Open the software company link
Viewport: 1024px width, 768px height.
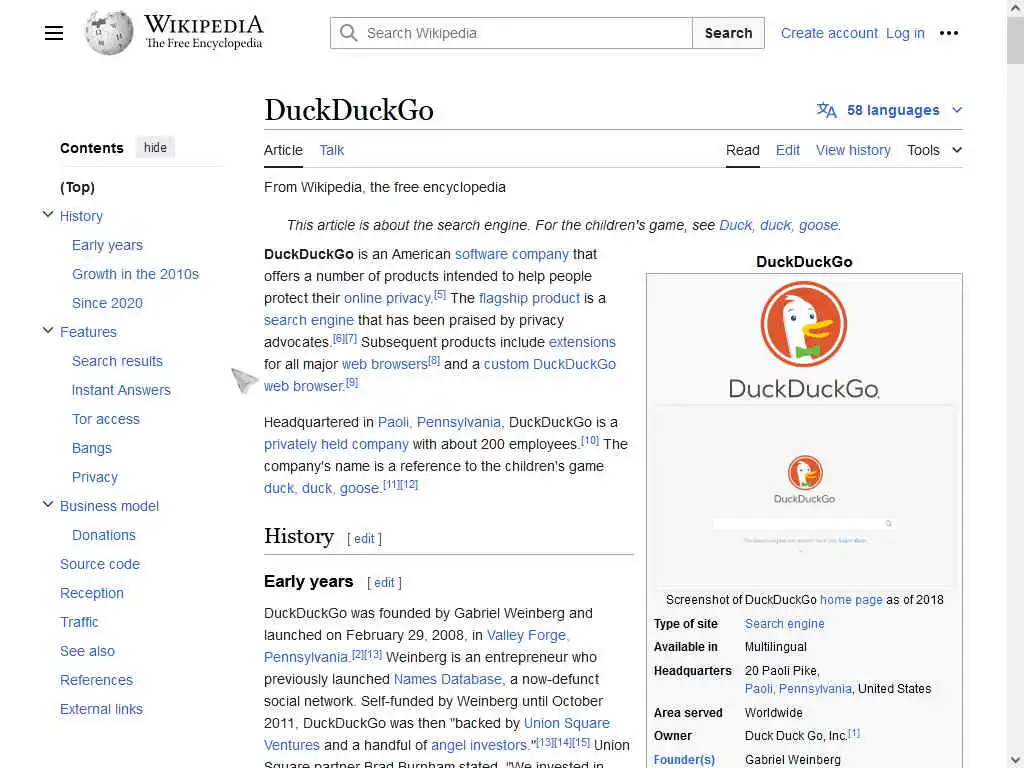[511, 254]
